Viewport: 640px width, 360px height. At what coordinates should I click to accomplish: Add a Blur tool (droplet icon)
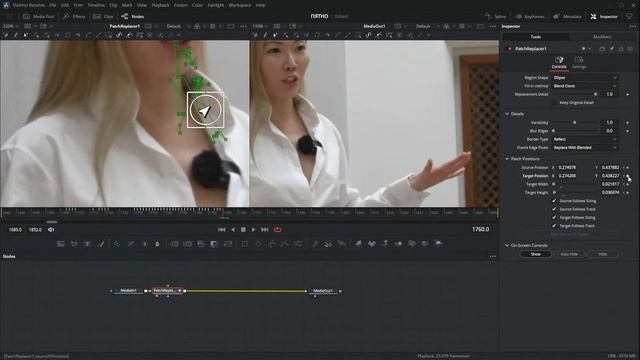click(x=157, y=244)
